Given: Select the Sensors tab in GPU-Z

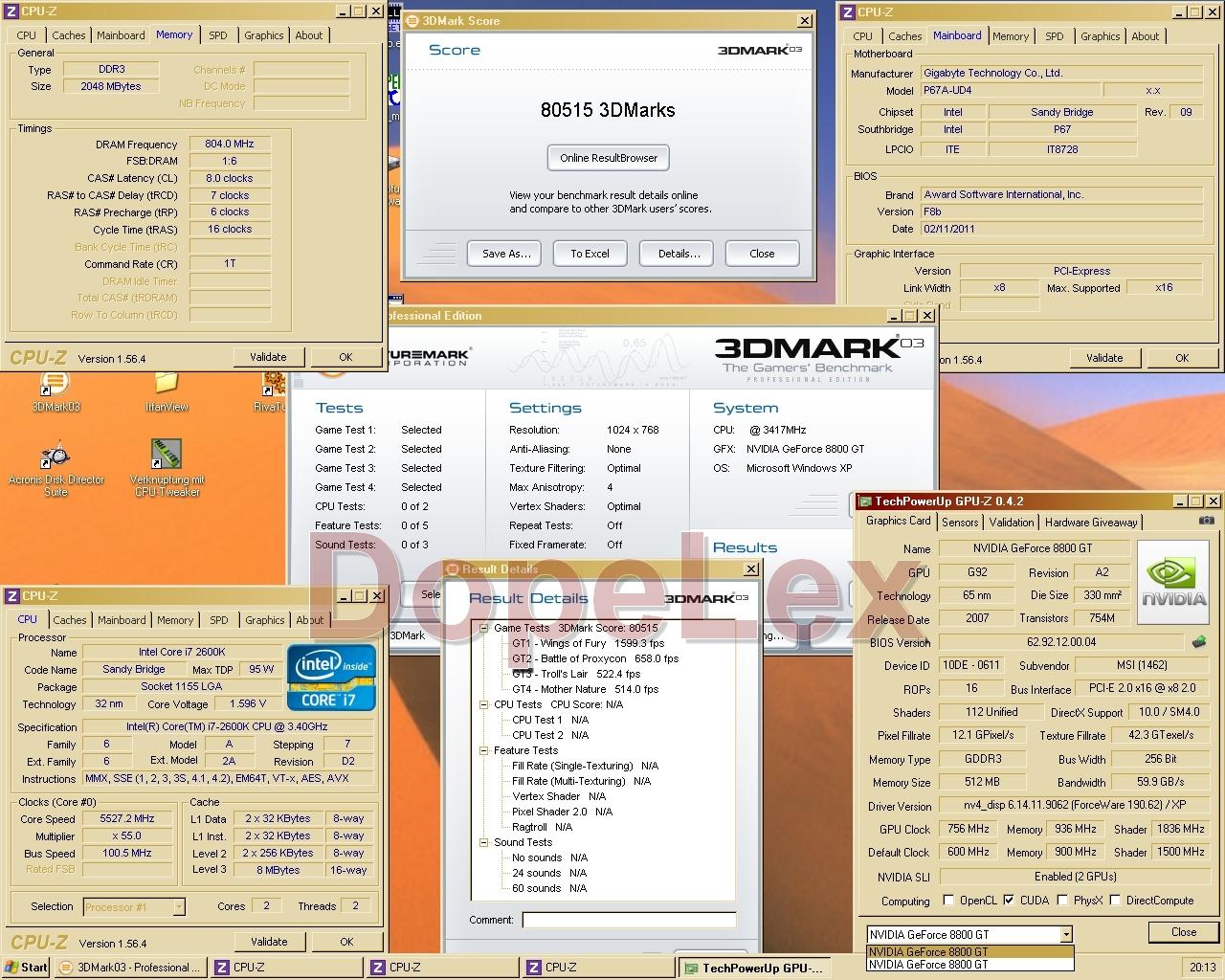Looking at the screenshot, I should 960,523.
